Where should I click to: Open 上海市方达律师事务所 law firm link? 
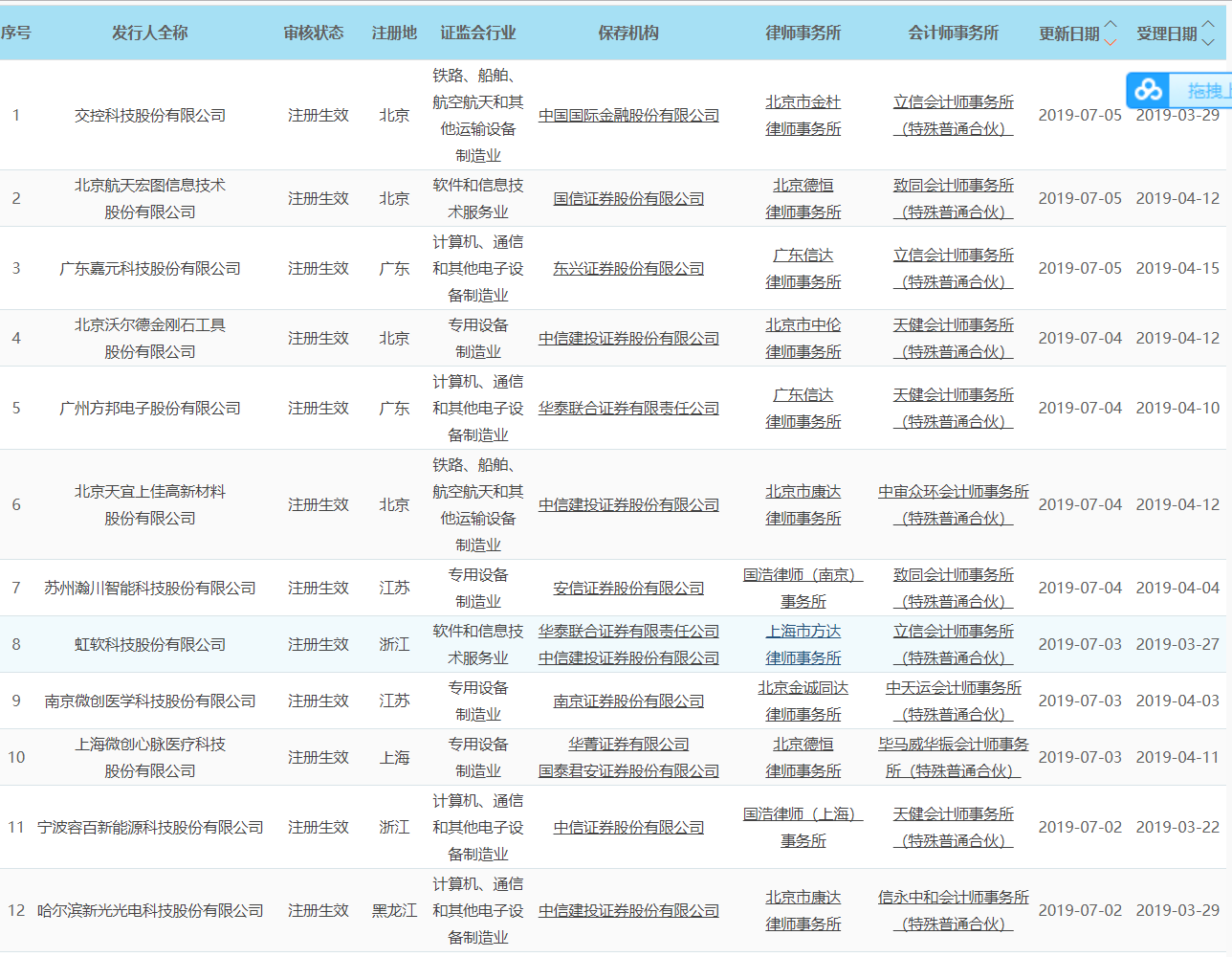(x=803, y=644)
